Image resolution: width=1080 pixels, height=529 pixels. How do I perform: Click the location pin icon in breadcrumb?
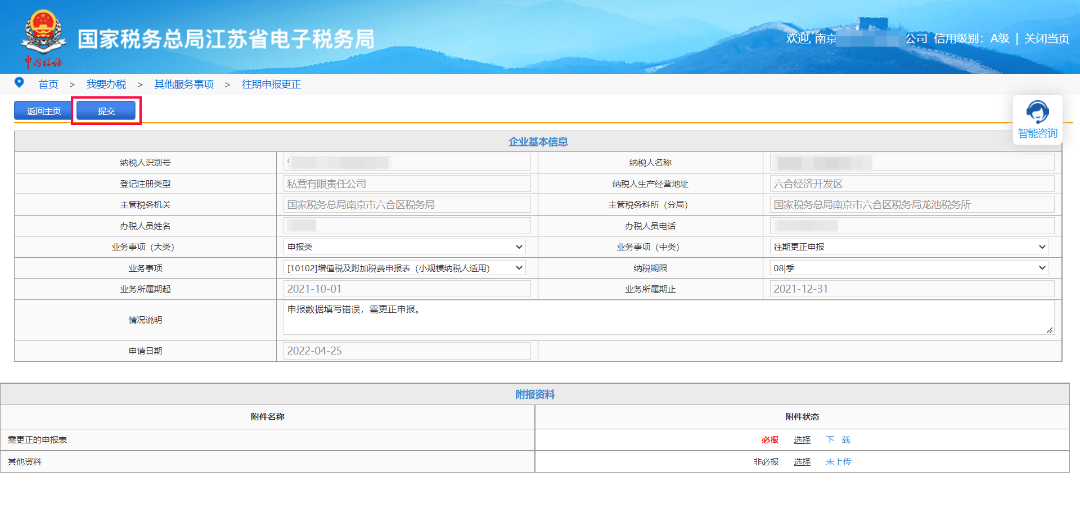point(19,83)
